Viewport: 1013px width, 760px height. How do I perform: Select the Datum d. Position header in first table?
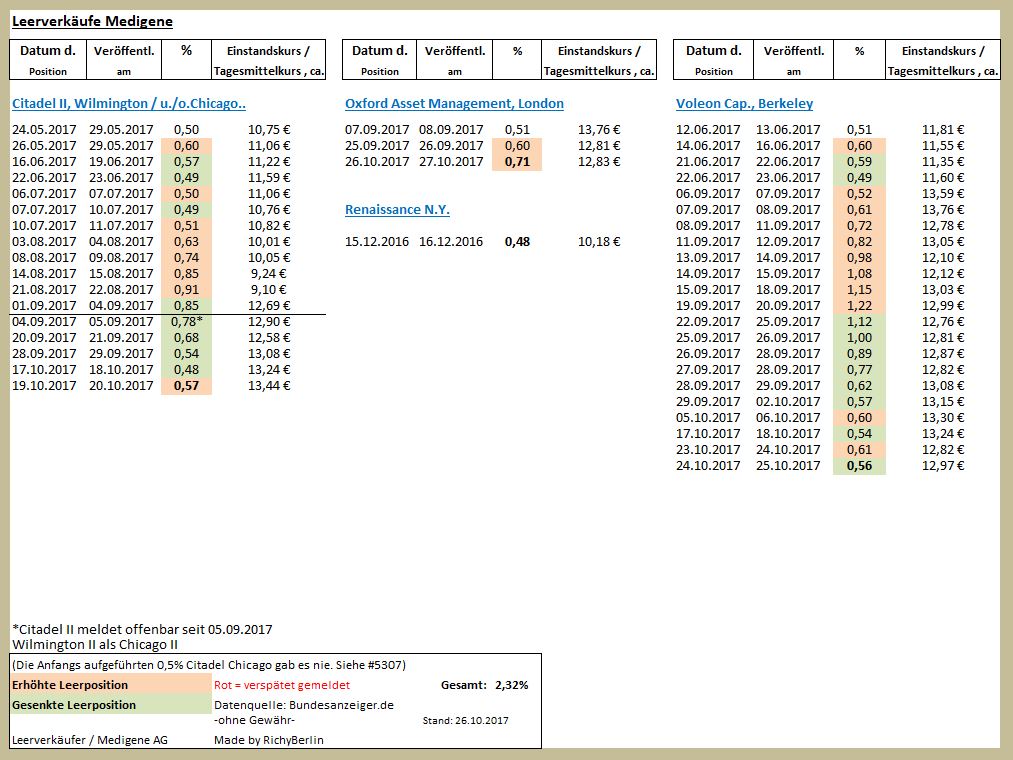click(x=47, y=59)
